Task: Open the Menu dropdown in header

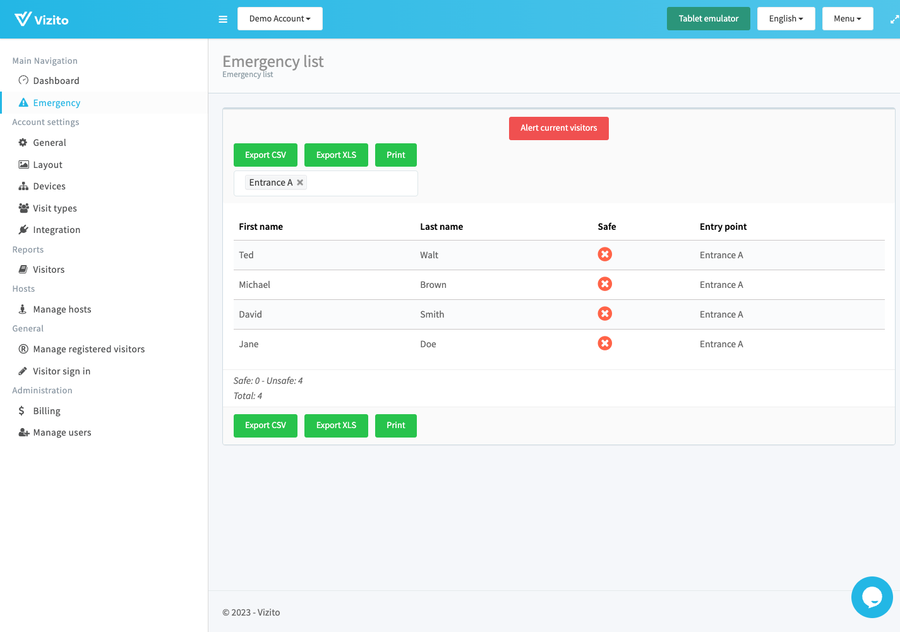Action: (x=847, y=19)
